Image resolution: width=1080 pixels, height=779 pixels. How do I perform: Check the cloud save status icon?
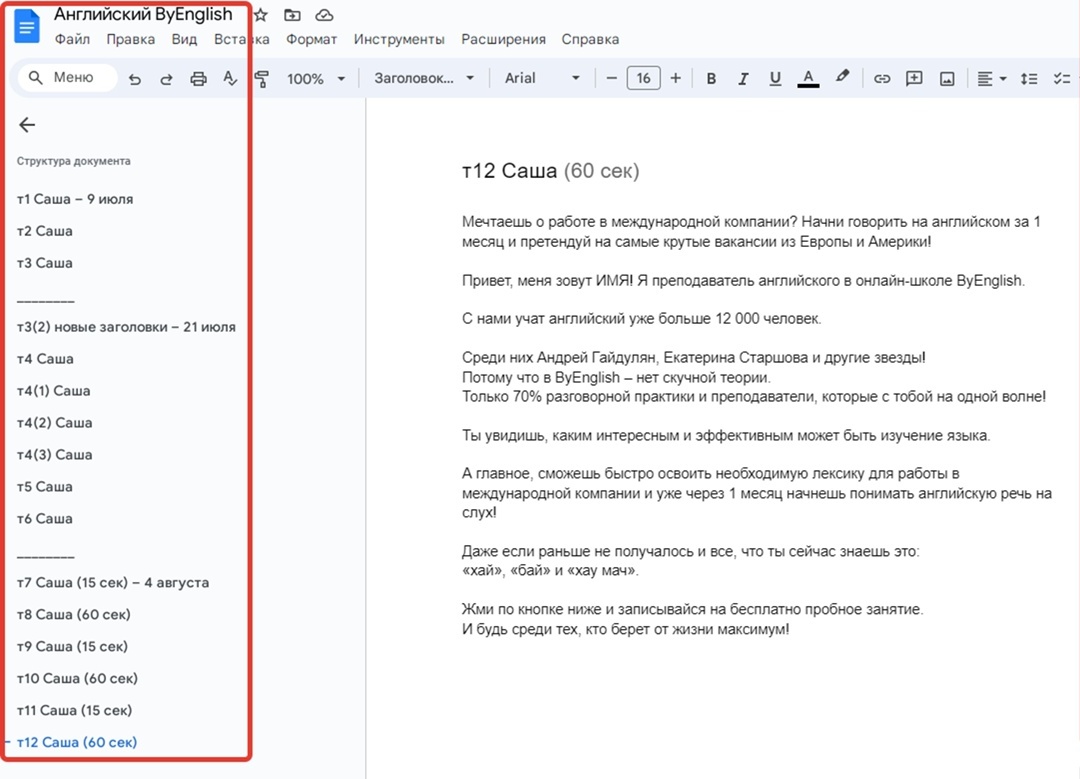[x=324, y=14]
